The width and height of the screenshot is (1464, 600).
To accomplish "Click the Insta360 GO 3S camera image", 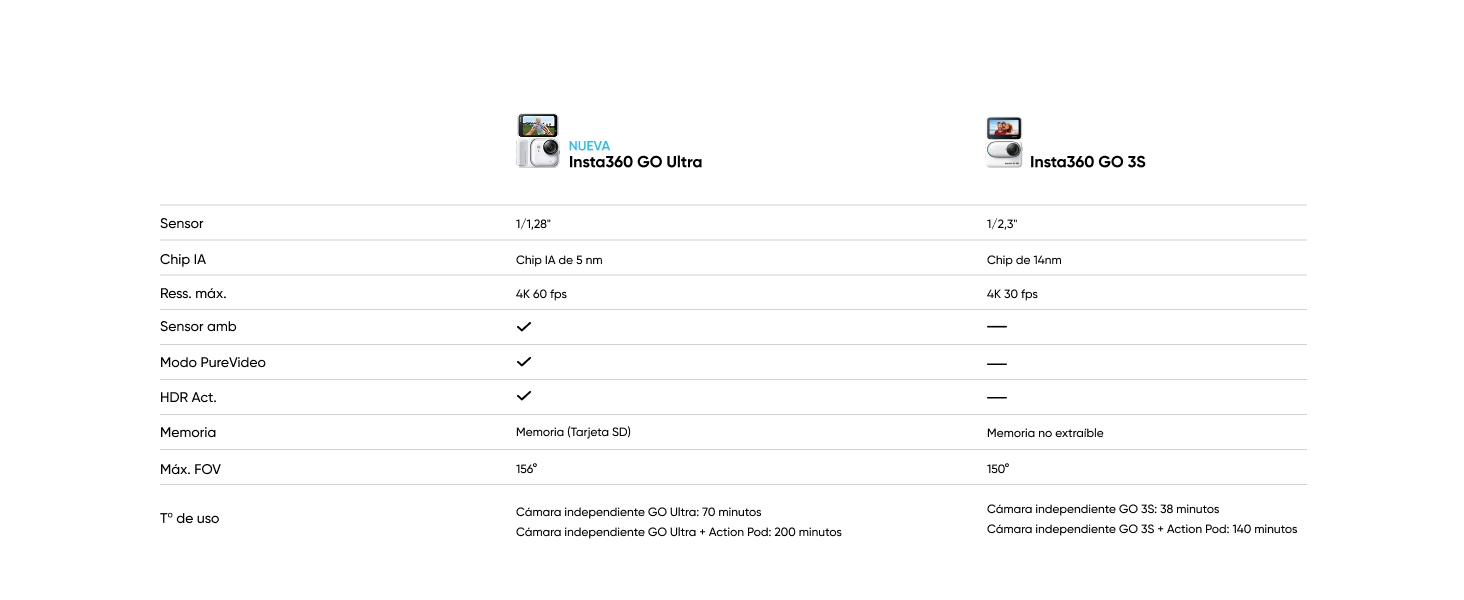I will click(x=1004, y=143).
